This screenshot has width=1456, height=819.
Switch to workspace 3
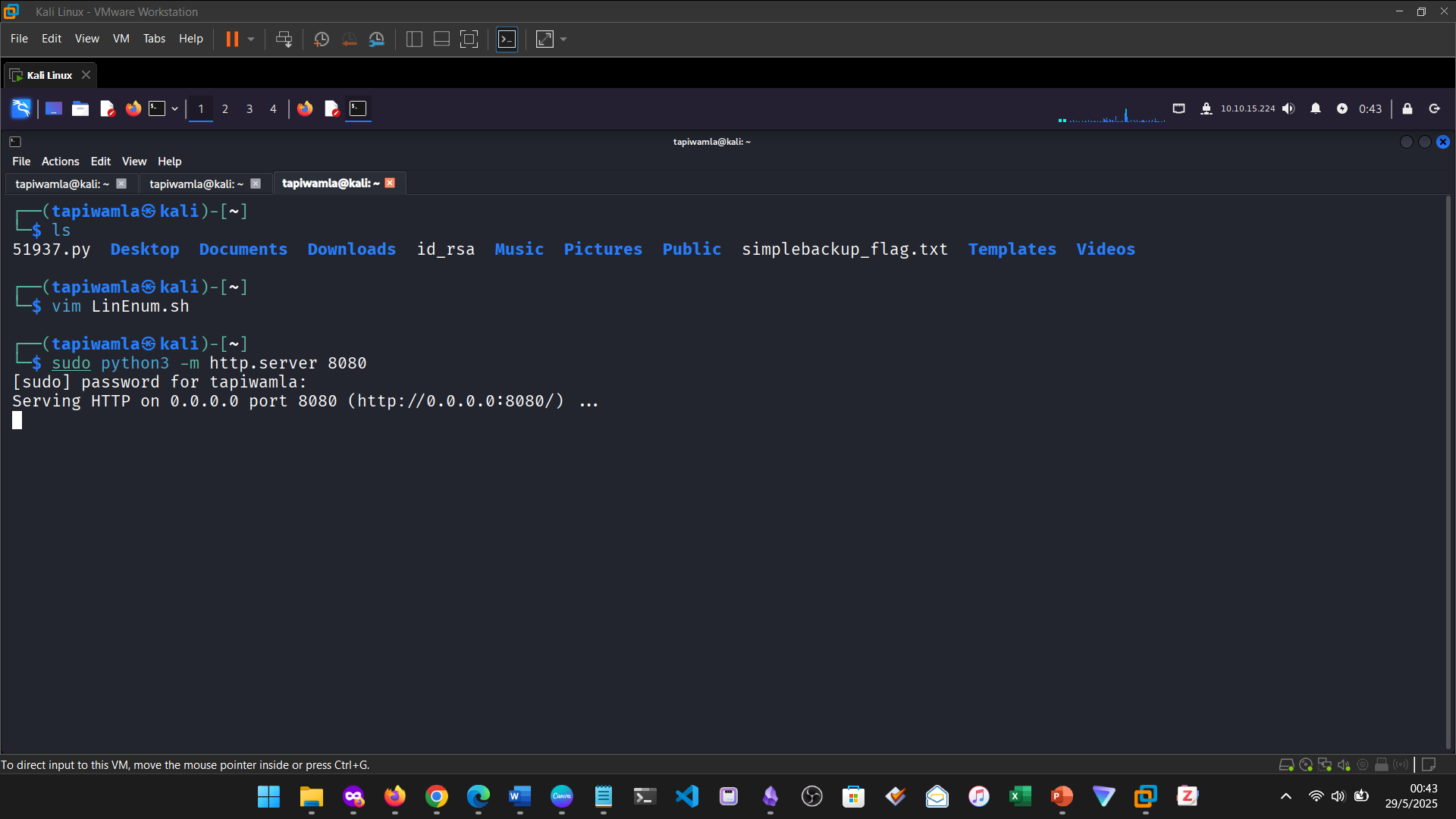click(249, 109)
